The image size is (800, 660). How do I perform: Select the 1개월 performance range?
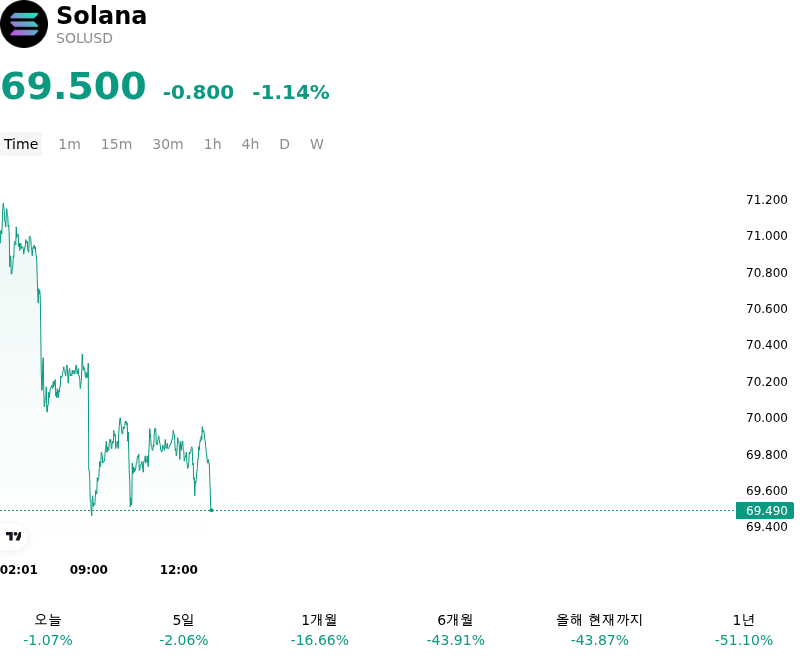click(x=319, y=630)
